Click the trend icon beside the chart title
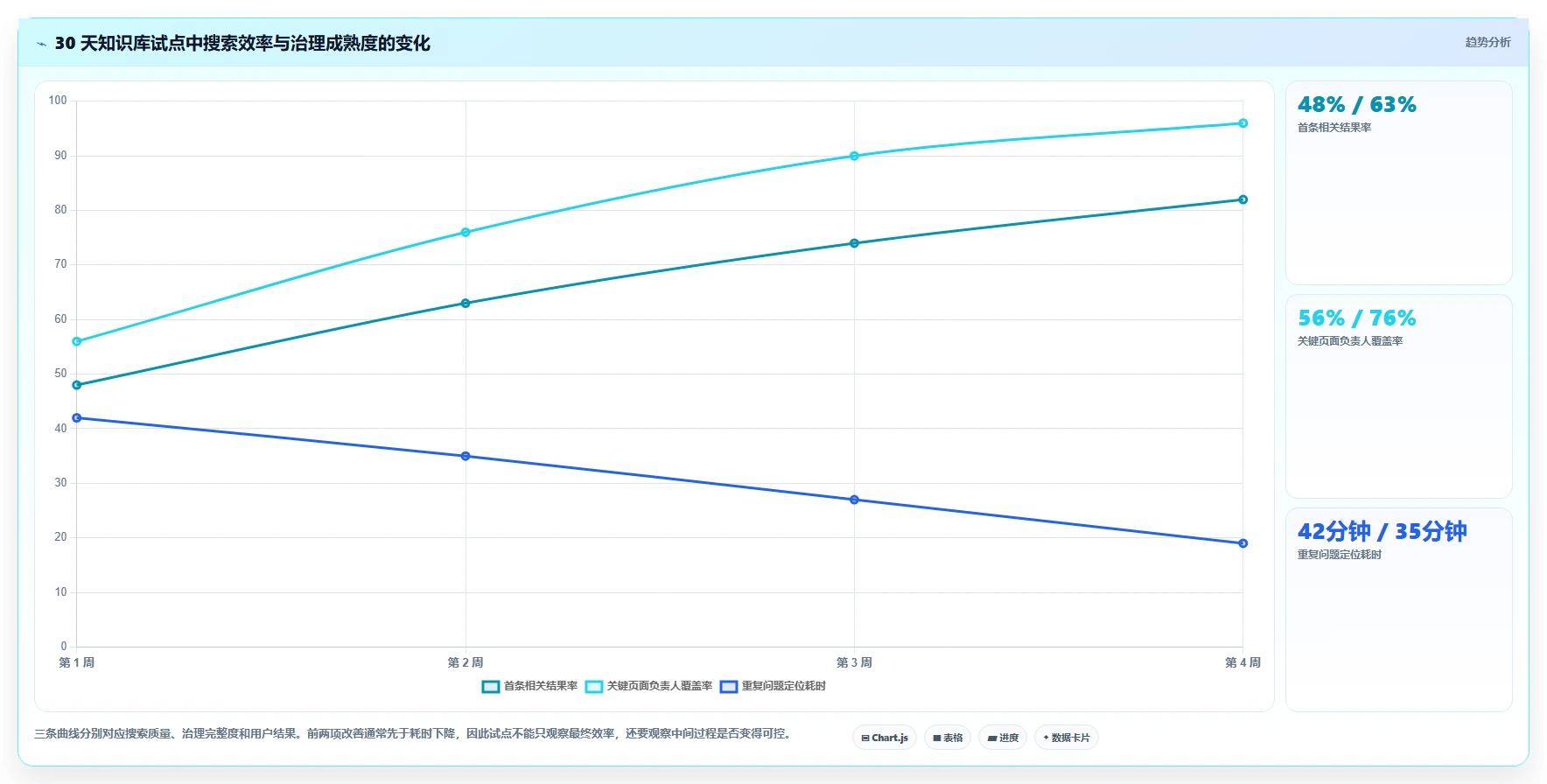 click(x=41, y=44)
